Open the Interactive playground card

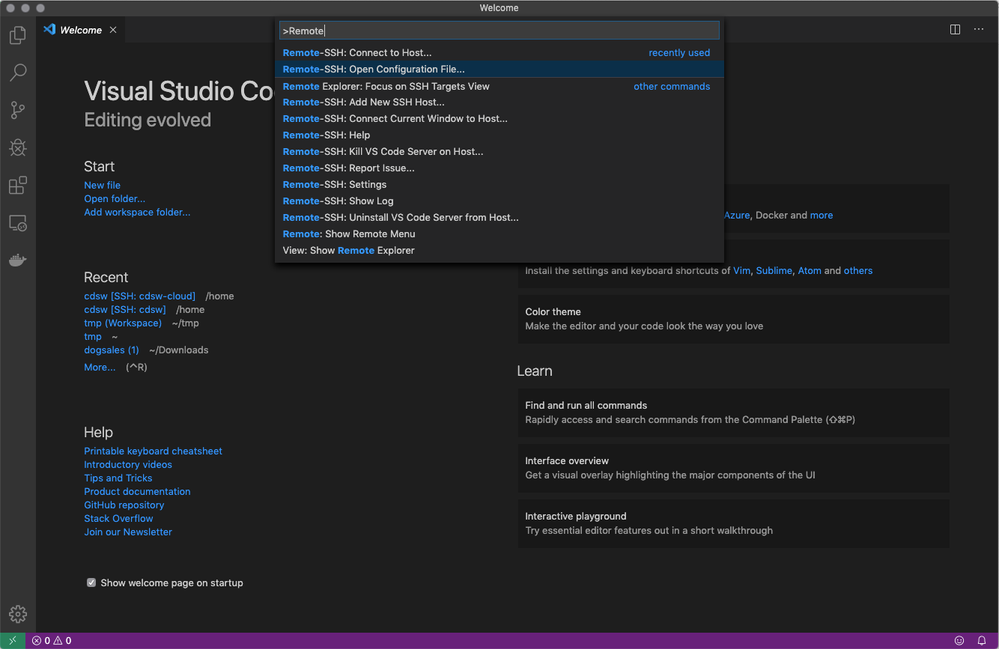tap(733, 524)
